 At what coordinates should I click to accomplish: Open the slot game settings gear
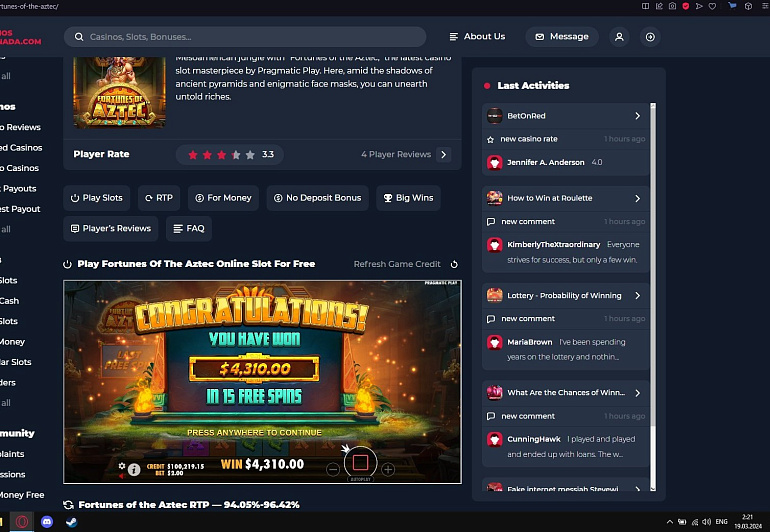[122, 466]
